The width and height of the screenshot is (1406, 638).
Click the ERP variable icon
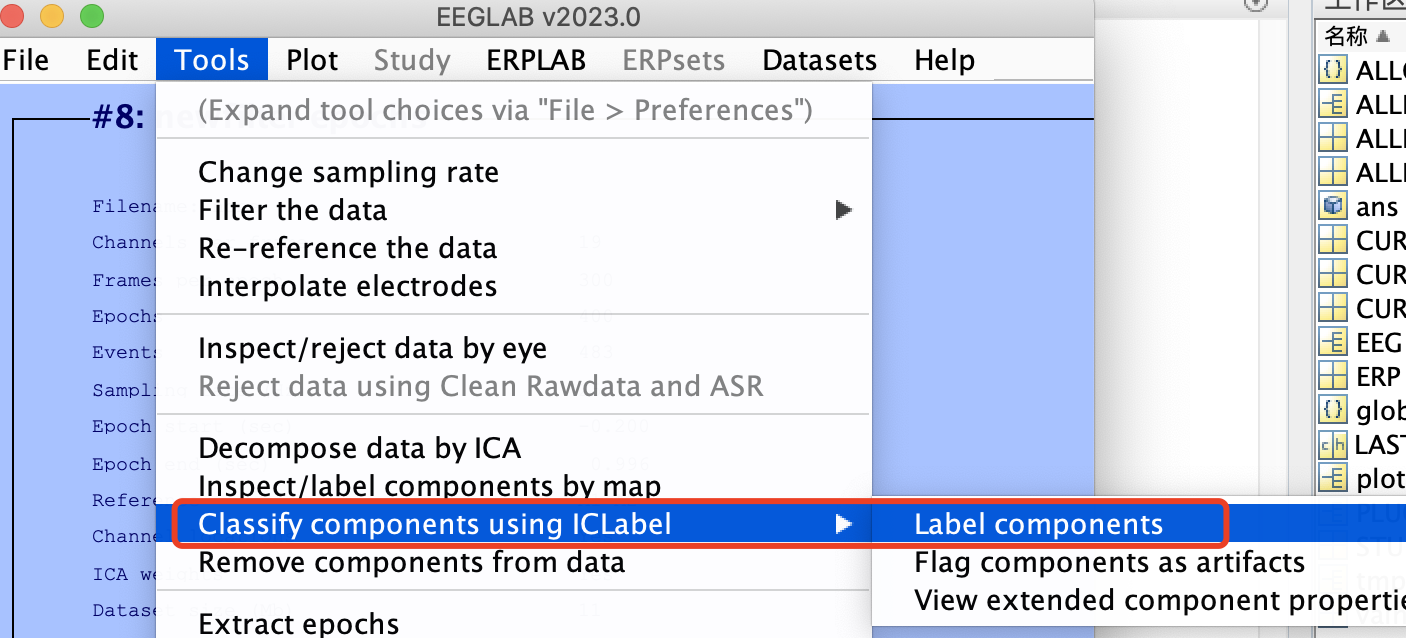1332,376
